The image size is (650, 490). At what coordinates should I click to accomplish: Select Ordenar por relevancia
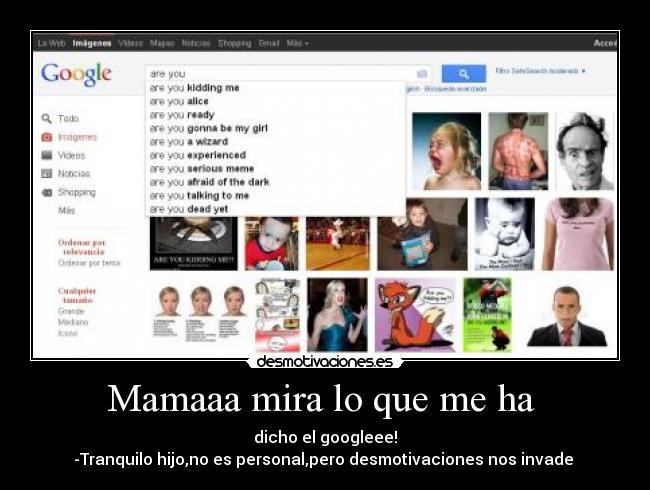point(82,247)
